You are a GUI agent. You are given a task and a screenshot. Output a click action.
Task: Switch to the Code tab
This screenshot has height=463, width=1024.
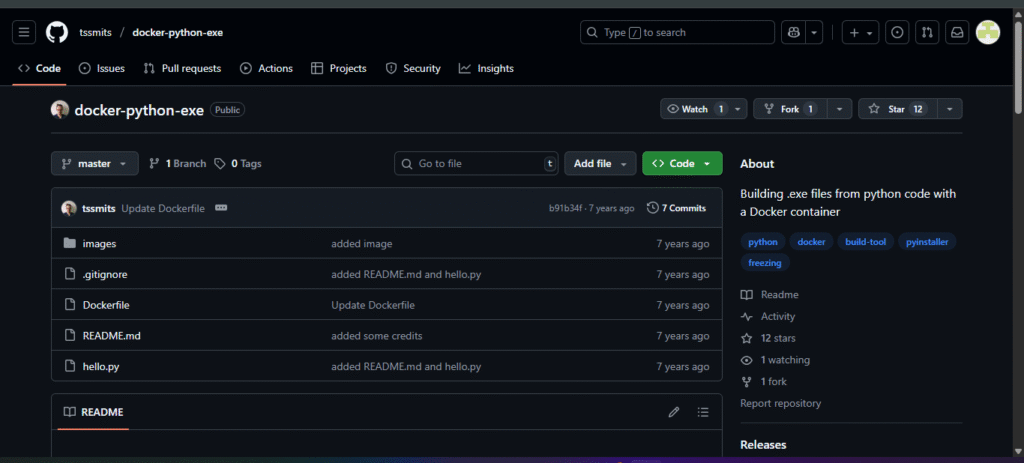pos(39,69)
